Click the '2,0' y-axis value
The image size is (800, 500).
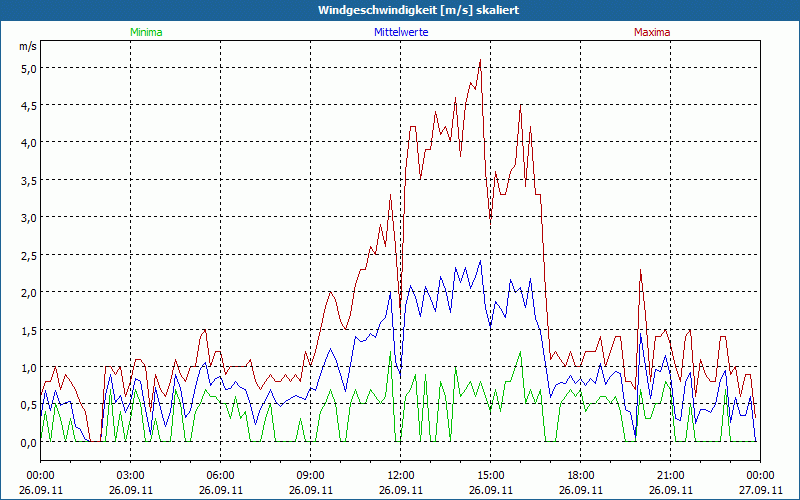tap(29, 293)
